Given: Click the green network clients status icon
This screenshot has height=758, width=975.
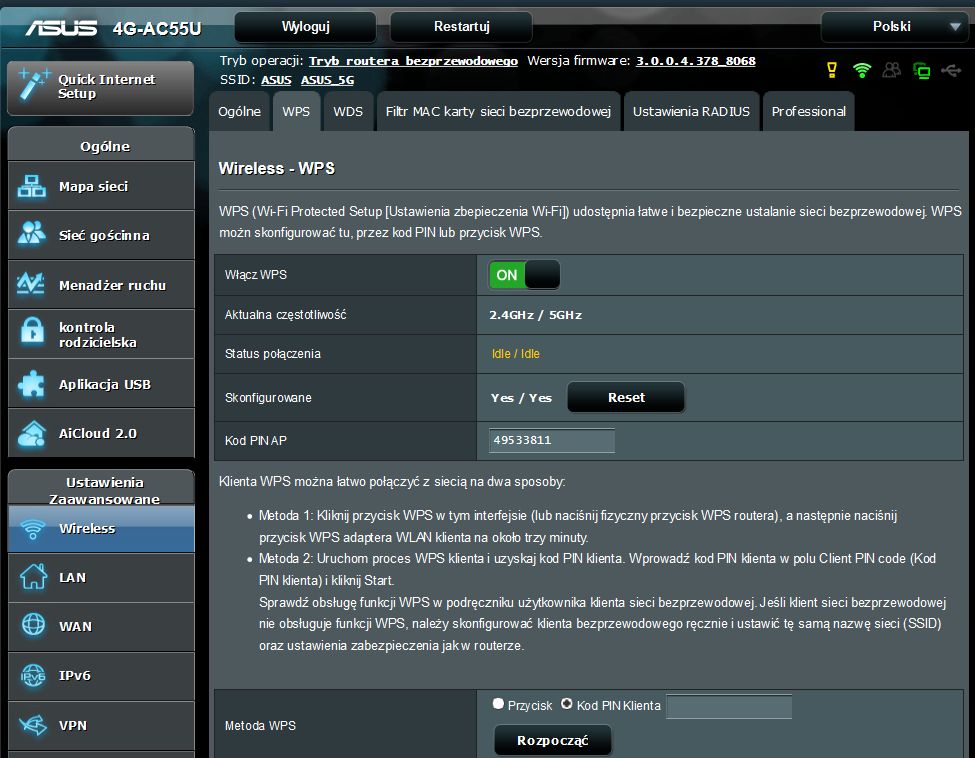Looking at the screenshot, I should [922, 70].
